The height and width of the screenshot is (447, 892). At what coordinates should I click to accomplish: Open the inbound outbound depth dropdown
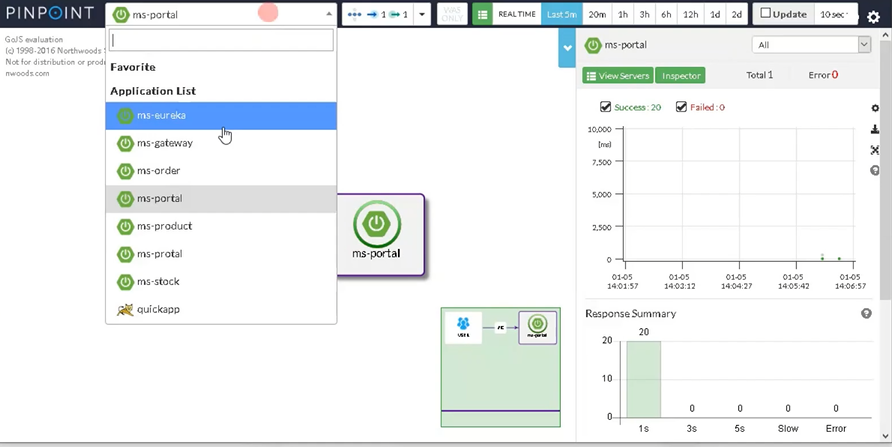coord(422,14)
